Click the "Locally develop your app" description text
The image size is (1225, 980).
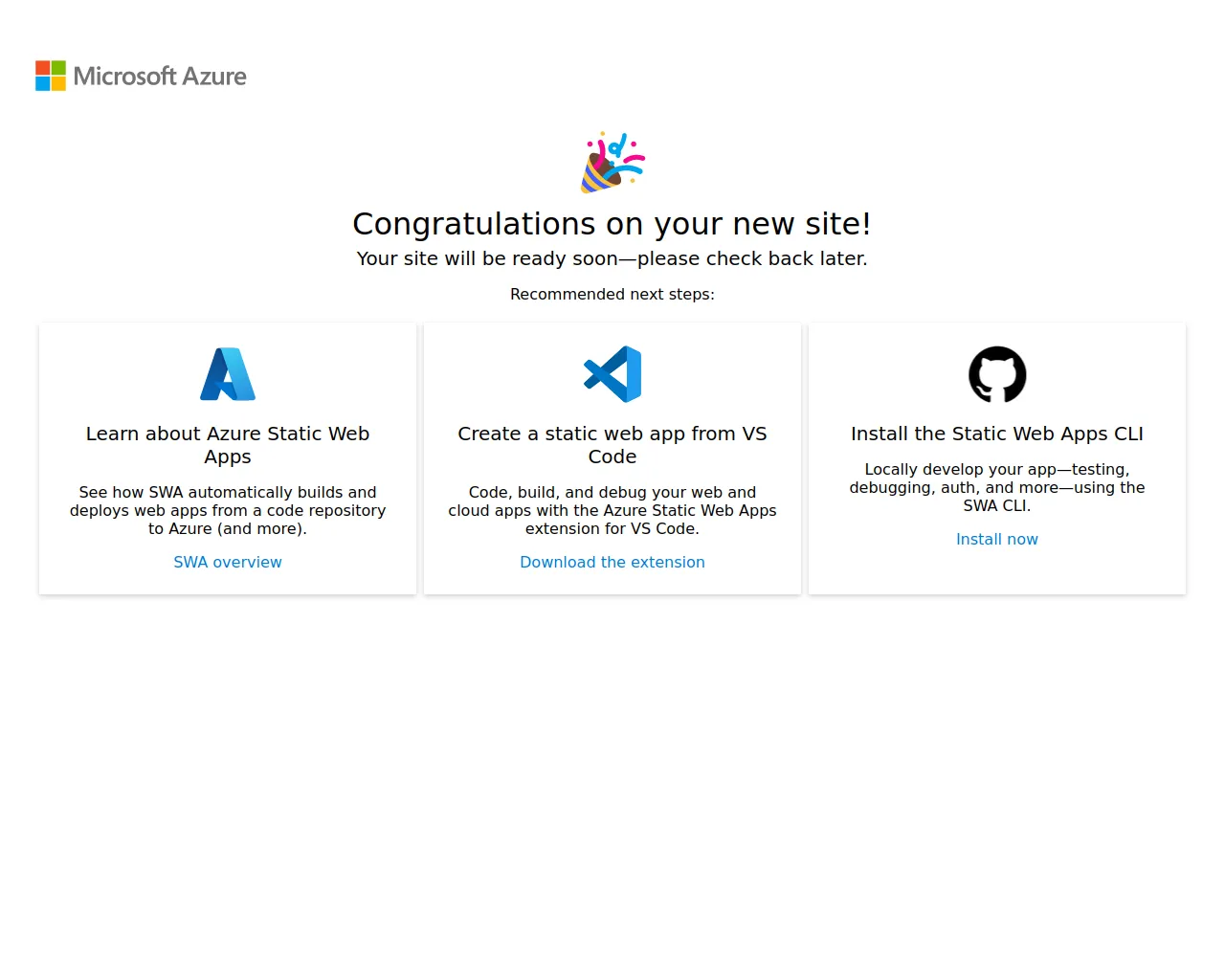coord(997,487)
